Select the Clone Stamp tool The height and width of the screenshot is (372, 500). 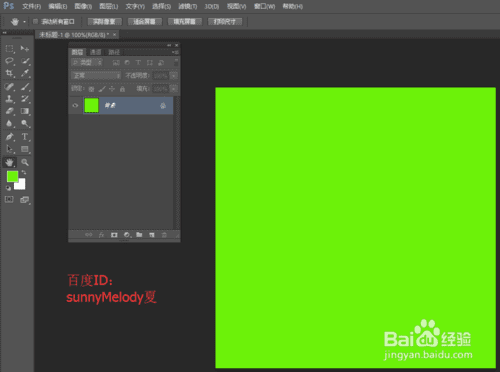click(9, 99)
